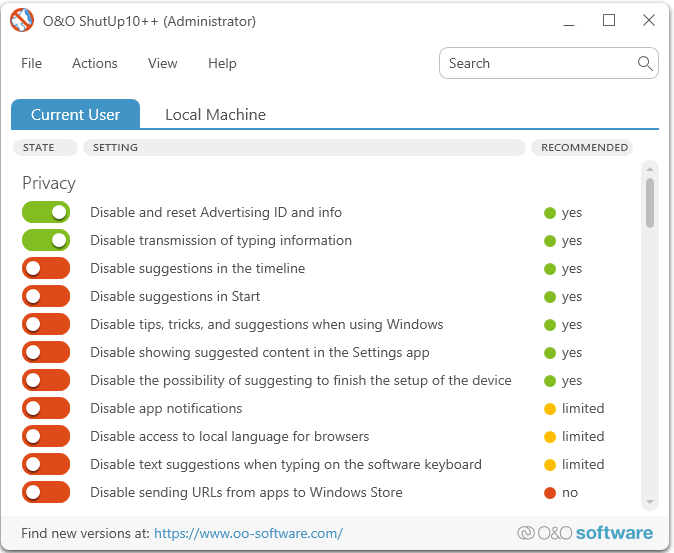Select the Current User tab
674x553 pixels.
click(75, 114)
